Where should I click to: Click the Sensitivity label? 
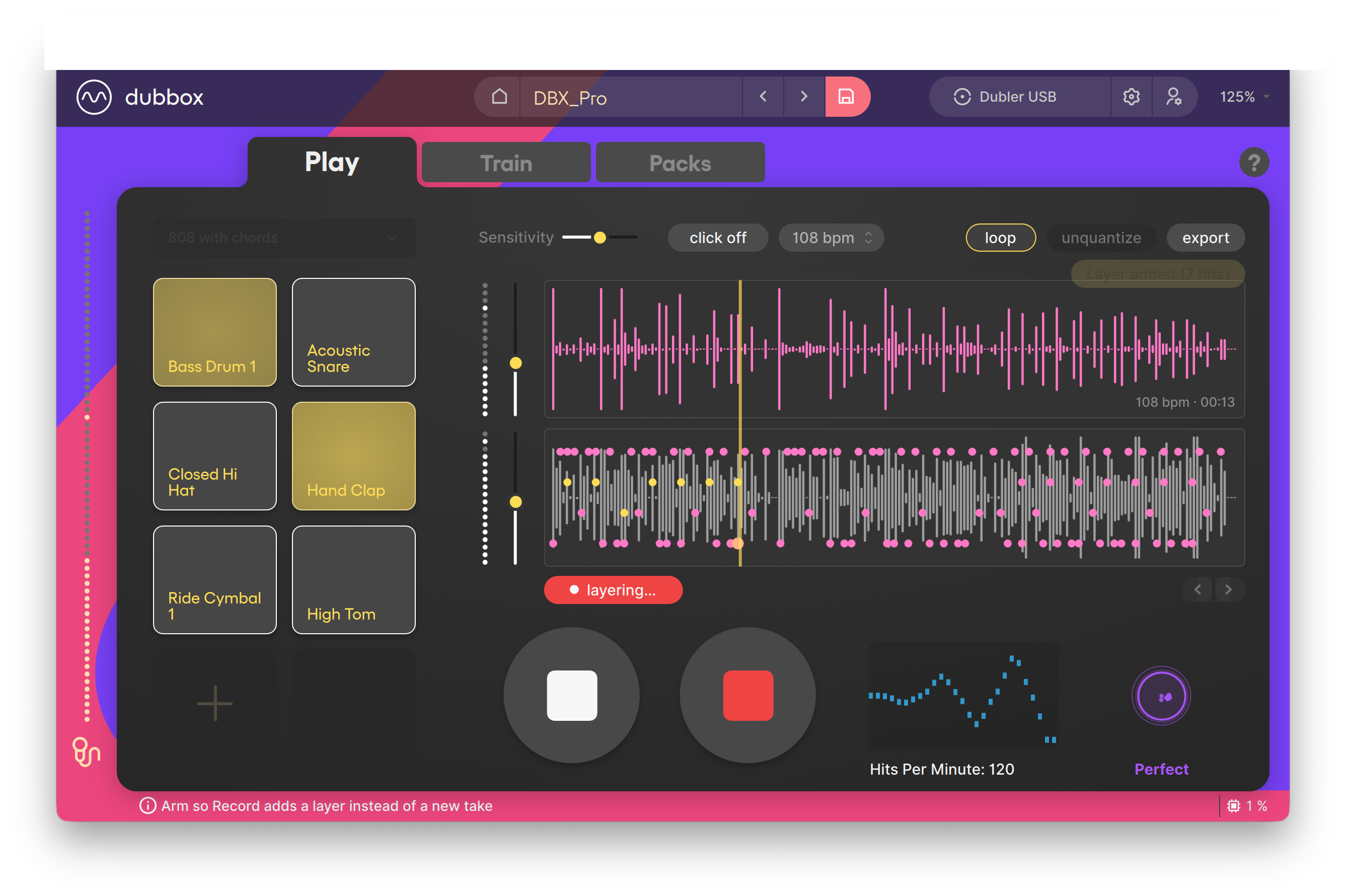[x=516, y=238]
